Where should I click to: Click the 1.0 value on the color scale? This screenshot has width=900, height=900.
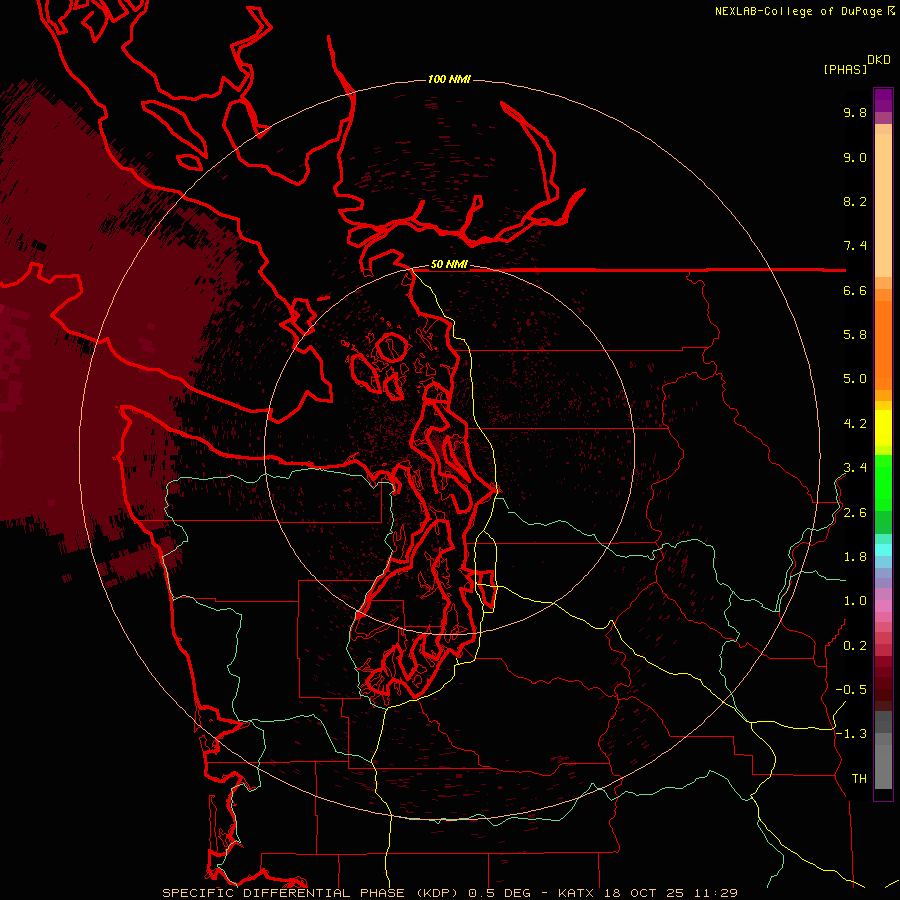(855, 601)
